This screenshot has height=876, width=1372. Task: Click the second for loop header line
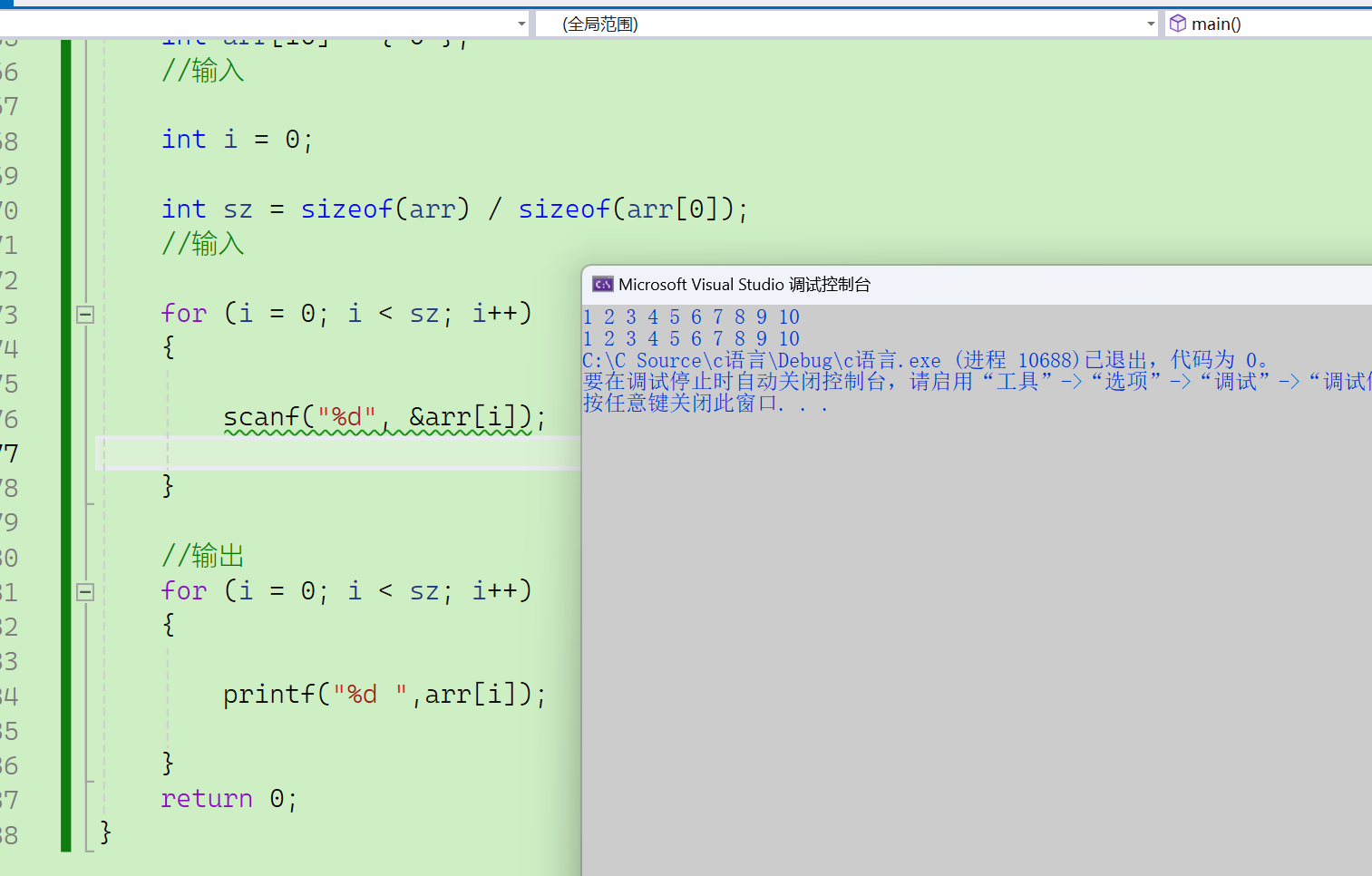346,591
